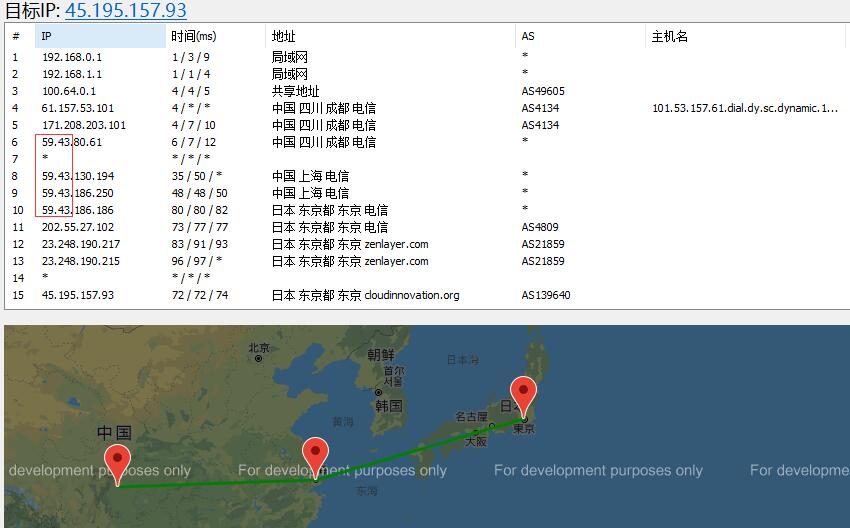The width and height of the screenshot is (850, 528).
Task: Select hop IP 59.43.186.250
Action: click(78, 193)
